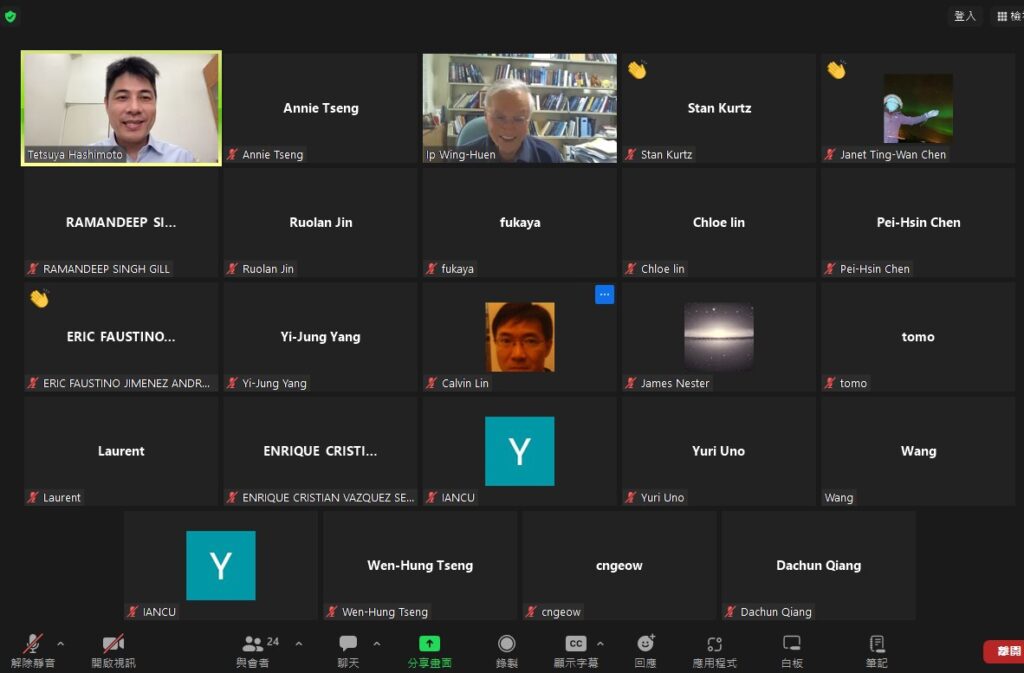Open the Whiteboard
The width and height of the screenshot is (1024, 673).
tap(792, 650)
